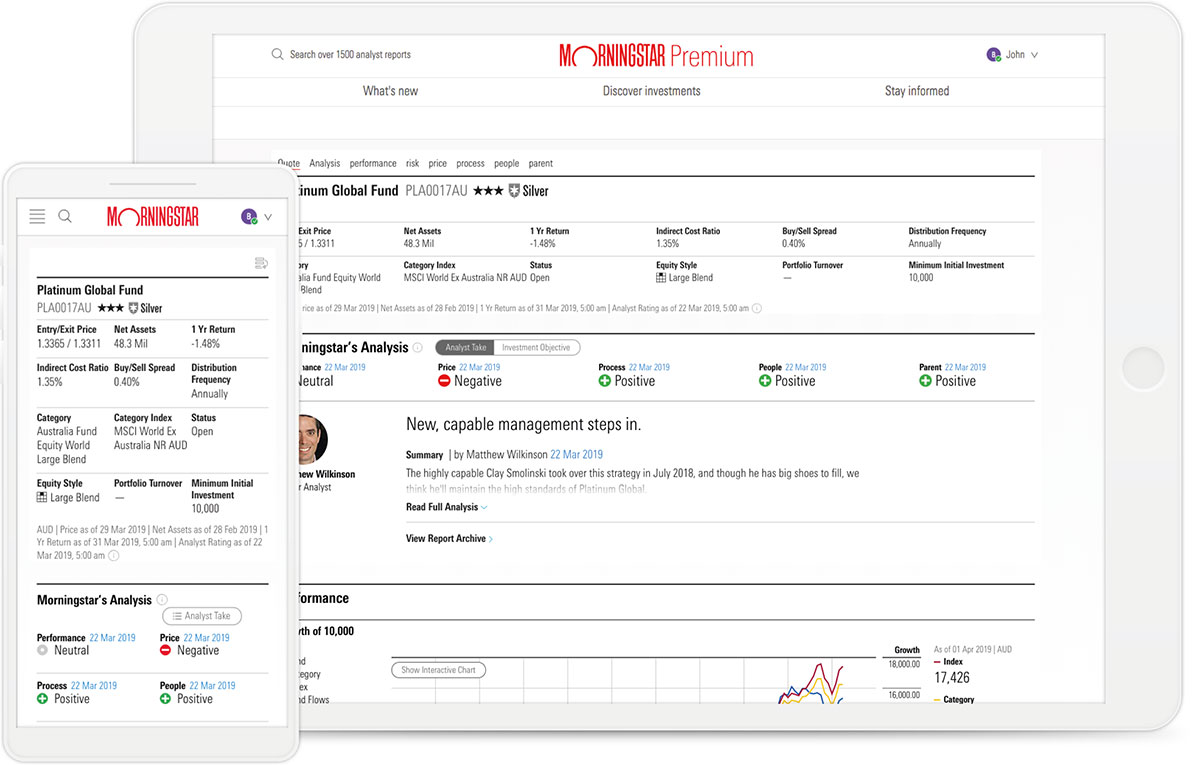
Task: Click the three-star rating on the tablet
Action: point(489,191)
